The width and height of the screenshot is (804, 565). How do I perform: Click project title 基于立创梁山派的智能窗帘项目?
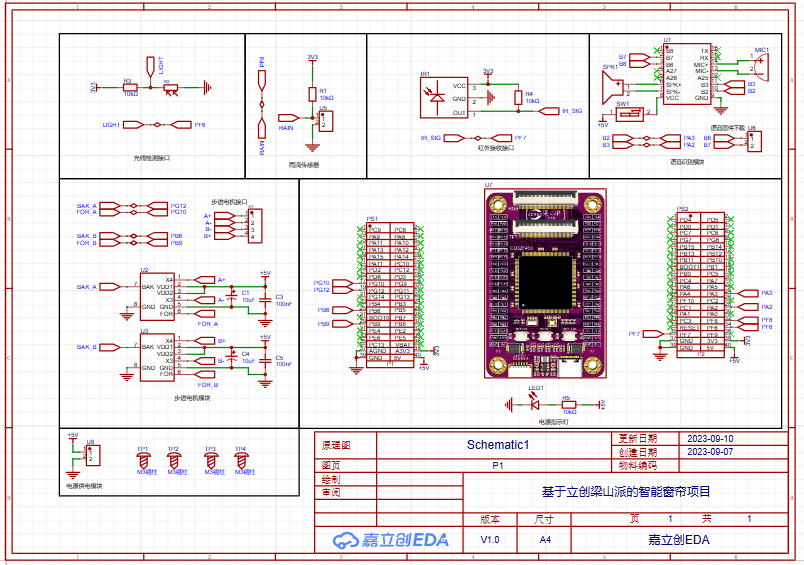point(626,492)
